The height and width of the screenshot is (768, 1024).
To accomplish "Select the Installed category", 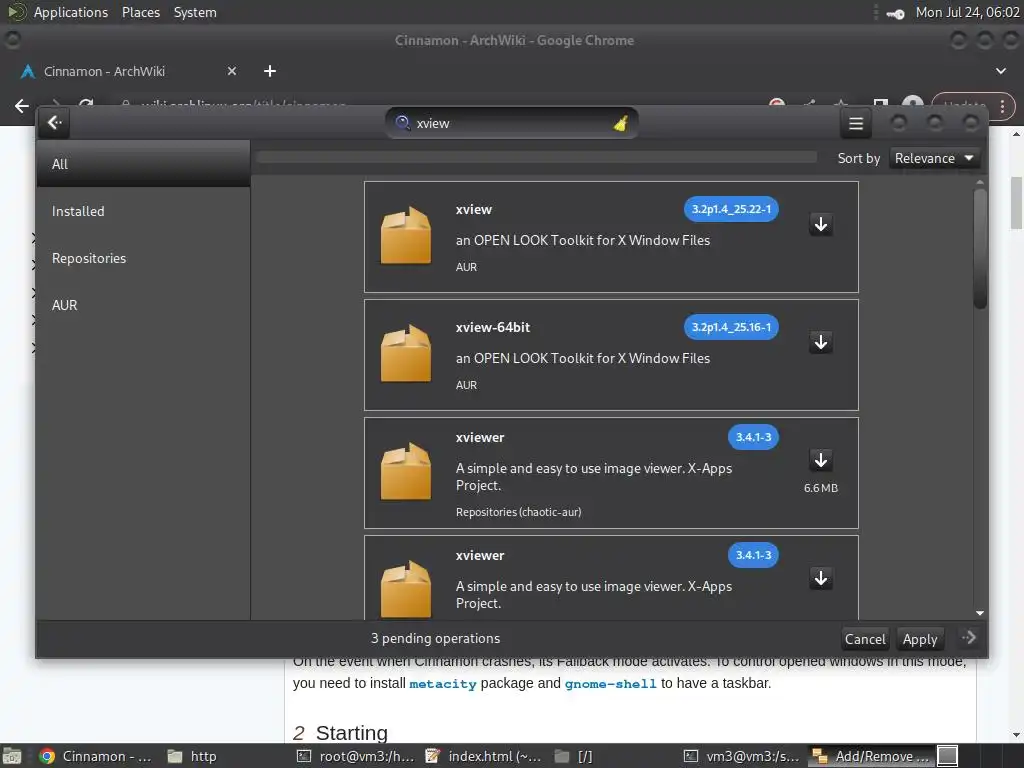I will 143,211.
